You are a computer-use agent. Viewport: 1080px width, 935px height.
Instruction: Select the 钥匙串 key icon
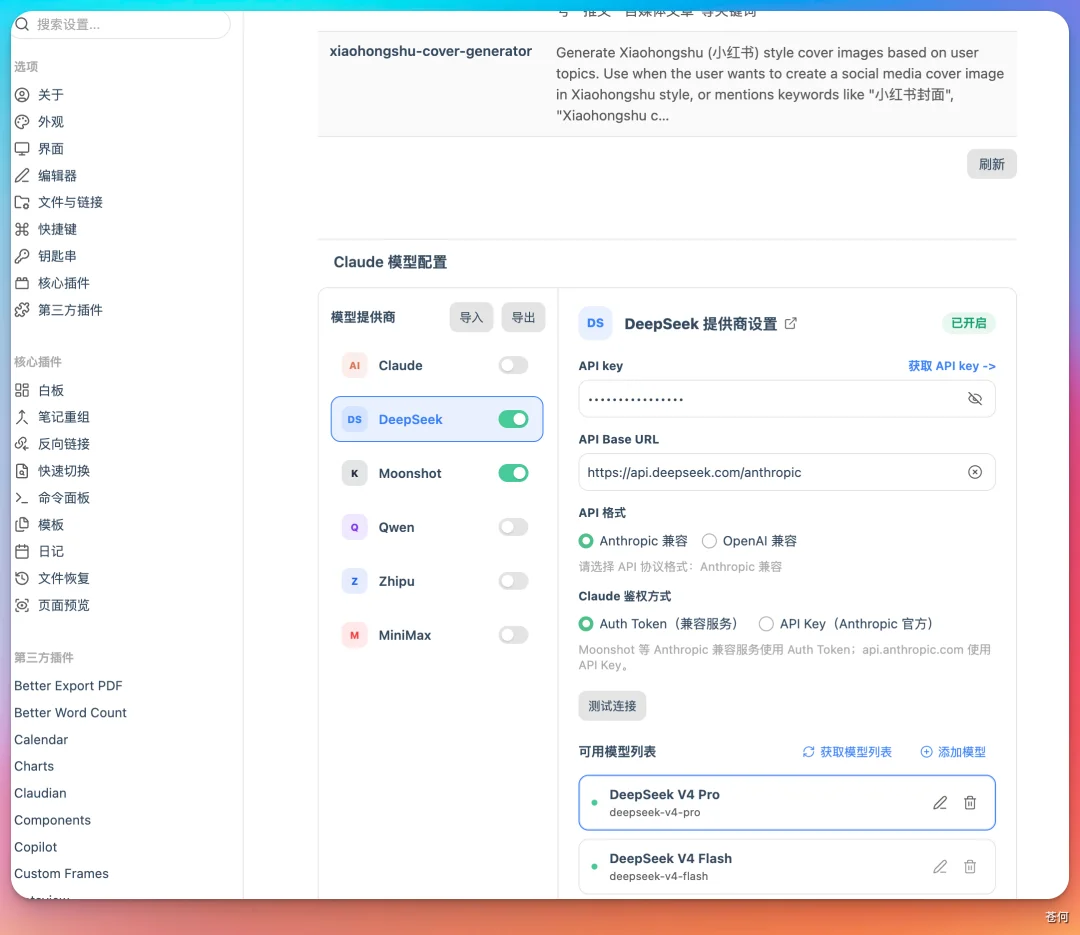click(22, 256)
